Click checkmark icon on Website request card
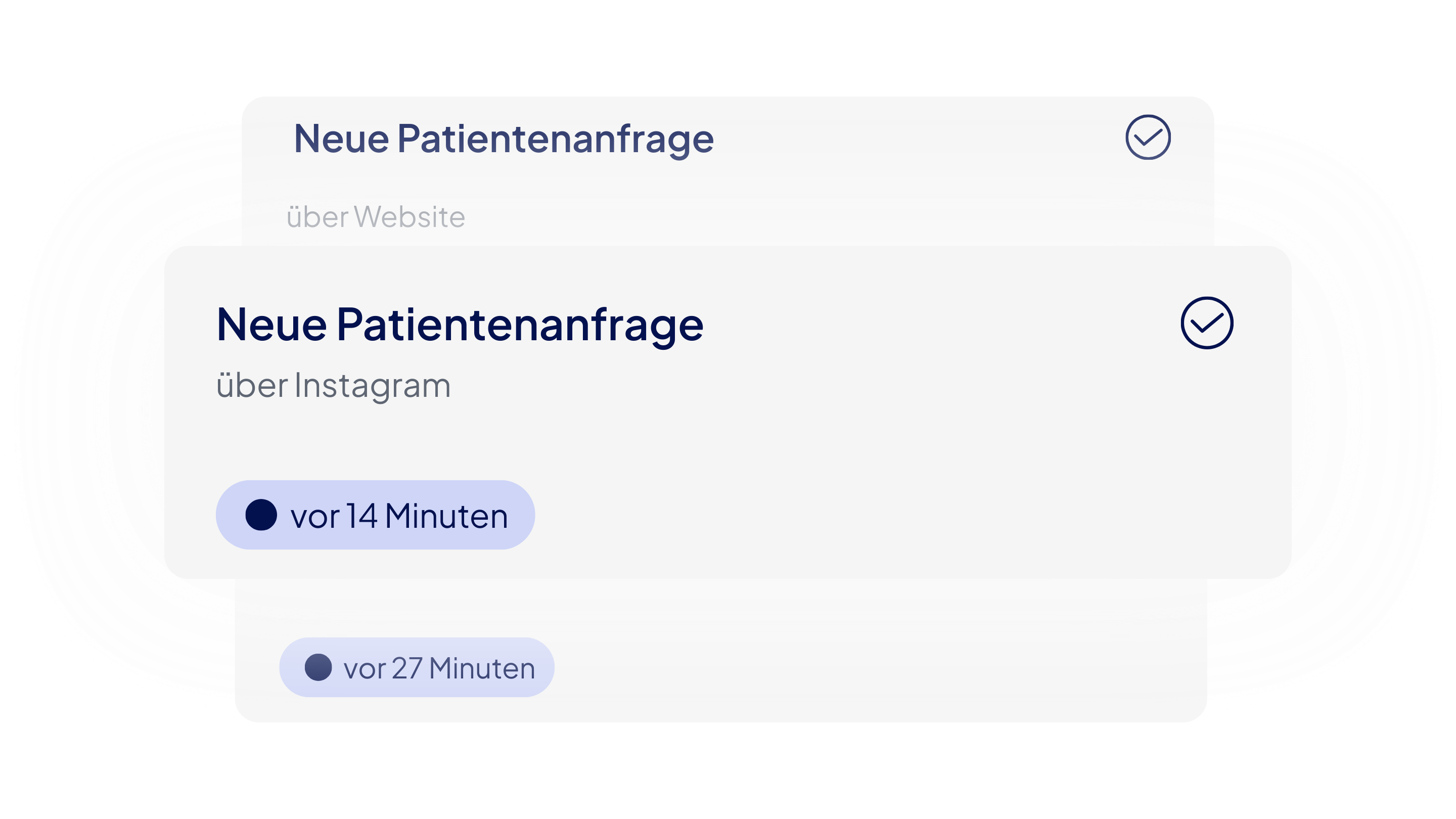This screenshot has width=1456, height=819. pos(1148,138)
